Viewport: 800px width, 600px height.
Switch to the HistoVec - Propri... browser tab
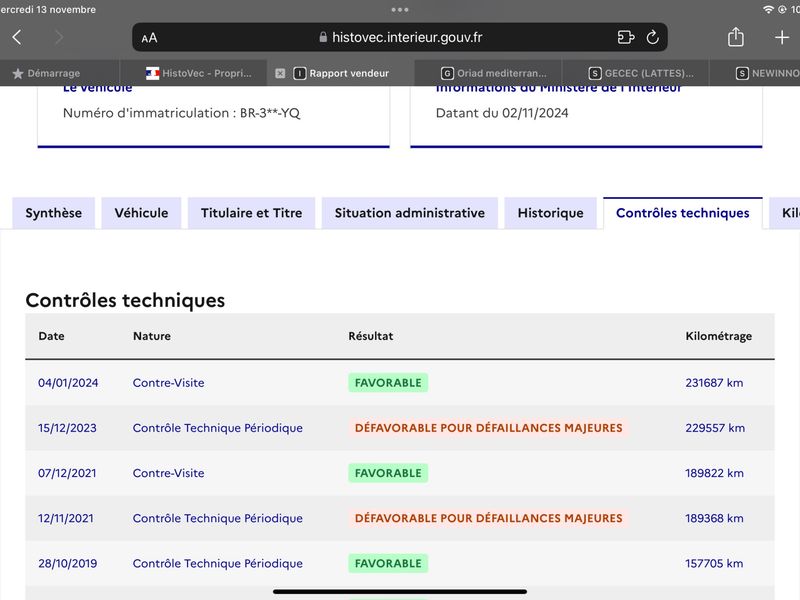point(193,73)
